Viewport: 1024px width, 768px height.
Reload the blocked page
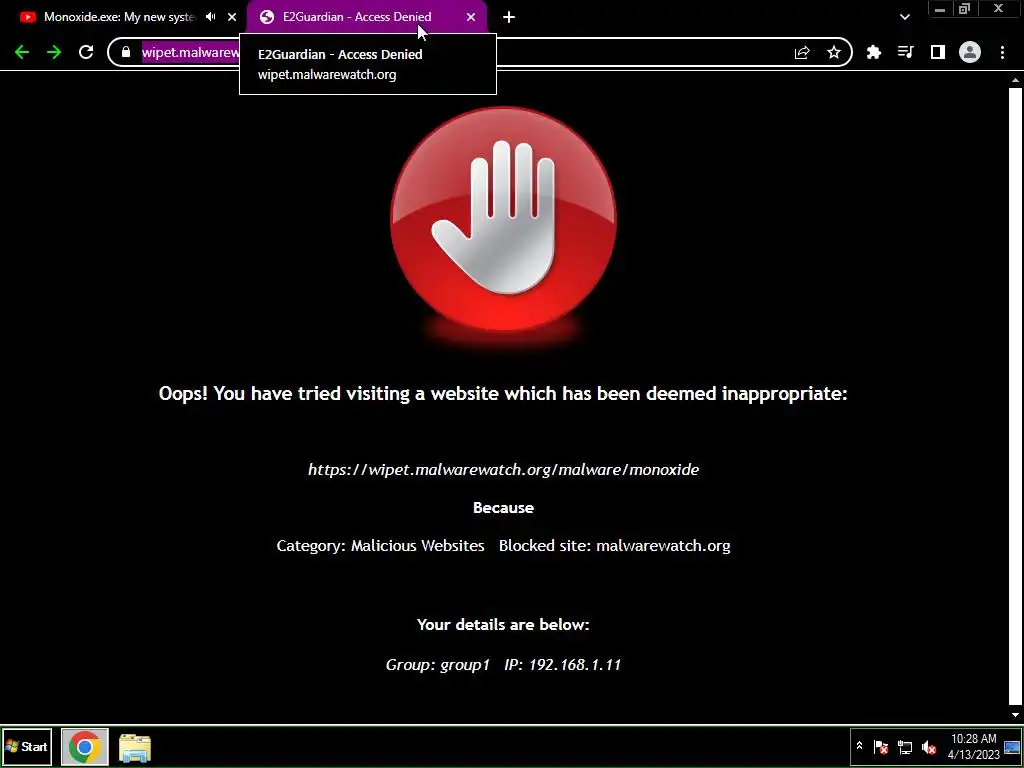(x=86, y=52)
